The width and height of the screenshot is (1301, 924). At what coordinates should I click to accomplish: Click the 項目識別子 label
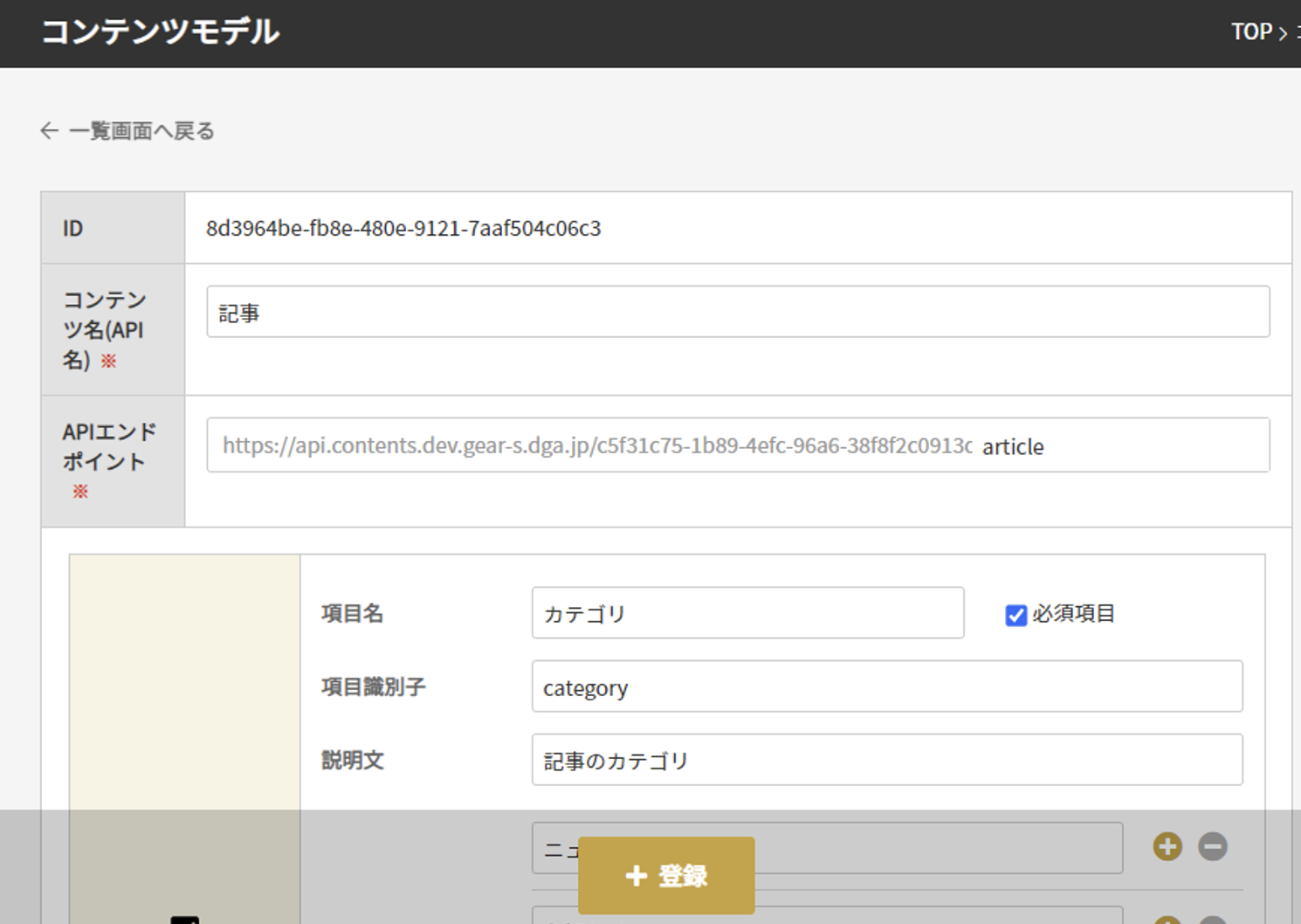pyautogui.click(x=373, y=687)
